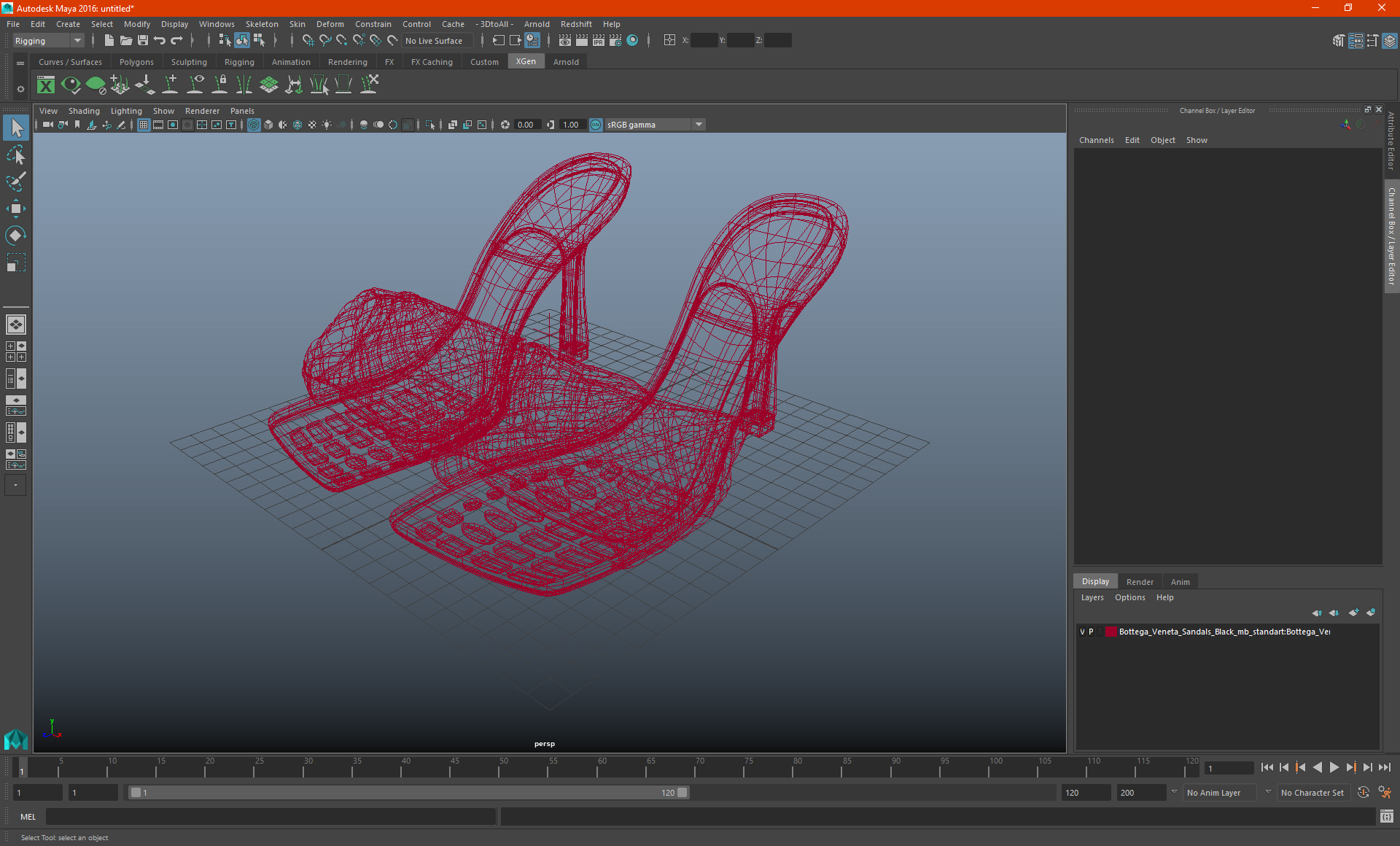Select the Move tool in toolbox
This screenshot has width=1400, height=846.
point(15,209)
